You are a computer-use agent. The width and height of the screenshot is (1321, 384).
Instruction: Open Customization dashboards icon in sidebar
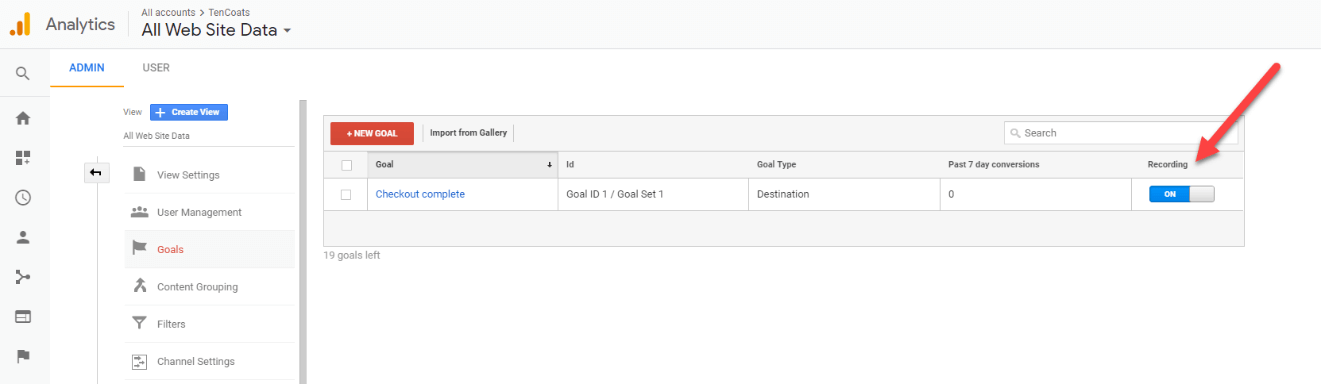[22, 158]
